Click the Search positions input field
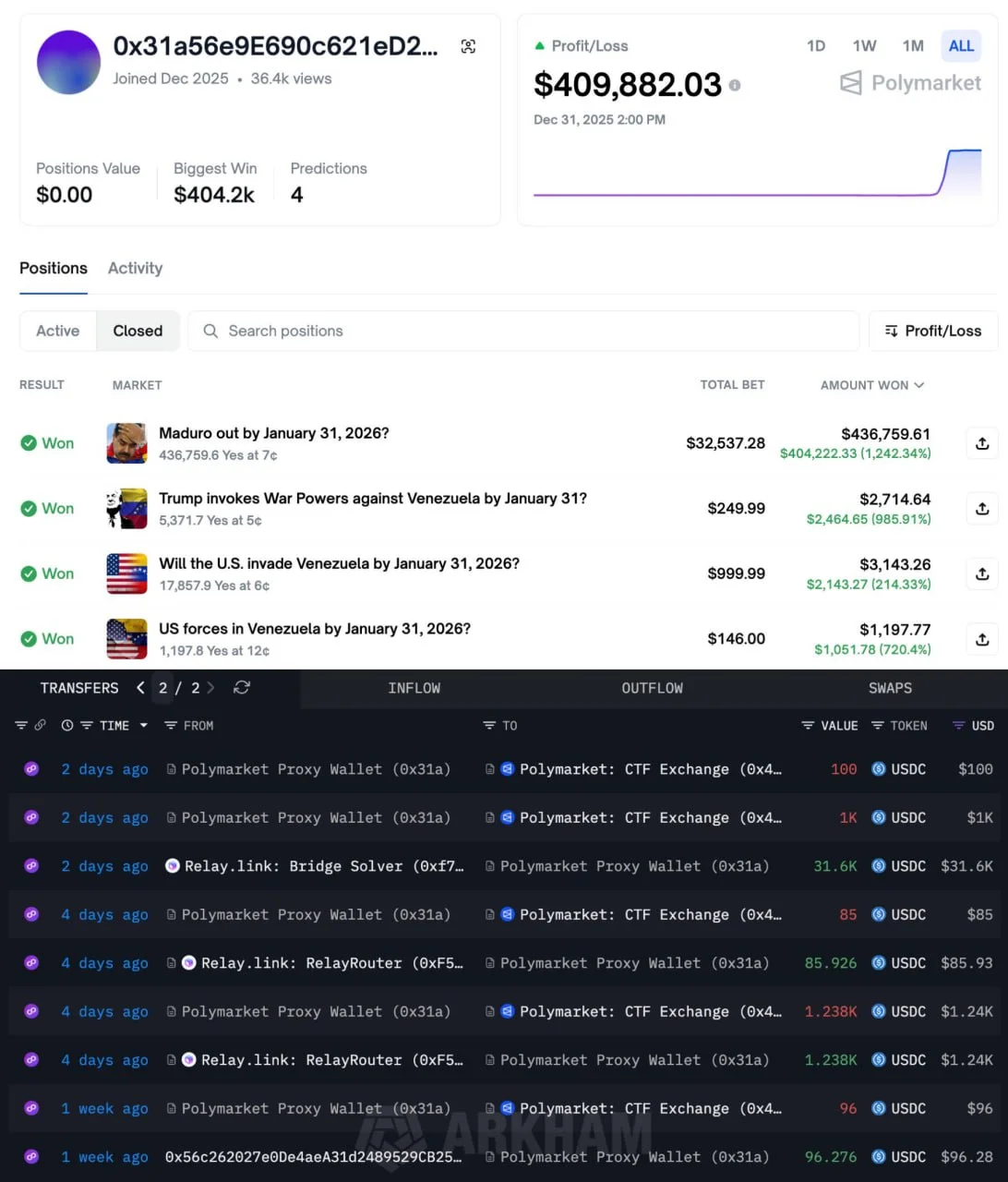Image resolution: width=1008 pixels, height=1182 pixels. pos(522,331)
